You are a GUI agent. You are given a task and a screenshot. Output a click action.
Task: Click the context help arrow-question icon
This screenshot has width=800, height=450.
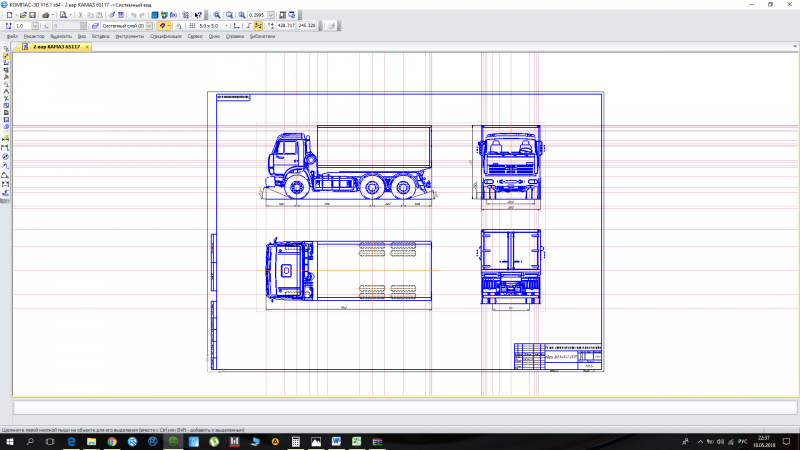tap(198, 15)
